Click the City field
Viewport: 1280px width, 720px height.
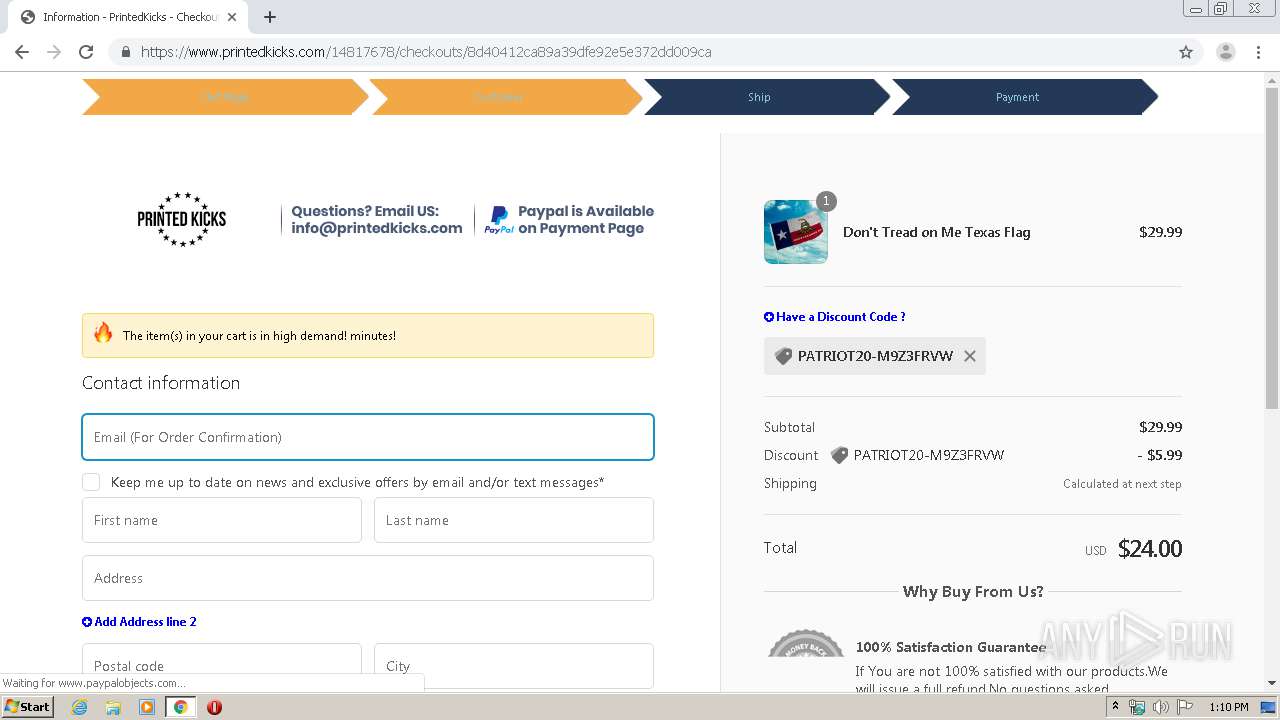click(514, 666)
